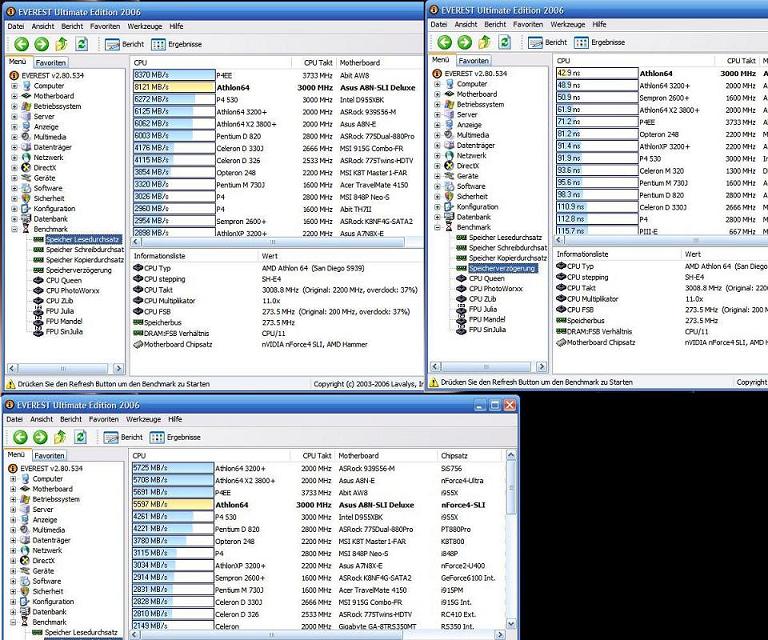Viewport: 768px width, 640px height.
Task: Click the Up-level arrow icon in top-left window
Action: pyautogui.click(x=61, y=44)
